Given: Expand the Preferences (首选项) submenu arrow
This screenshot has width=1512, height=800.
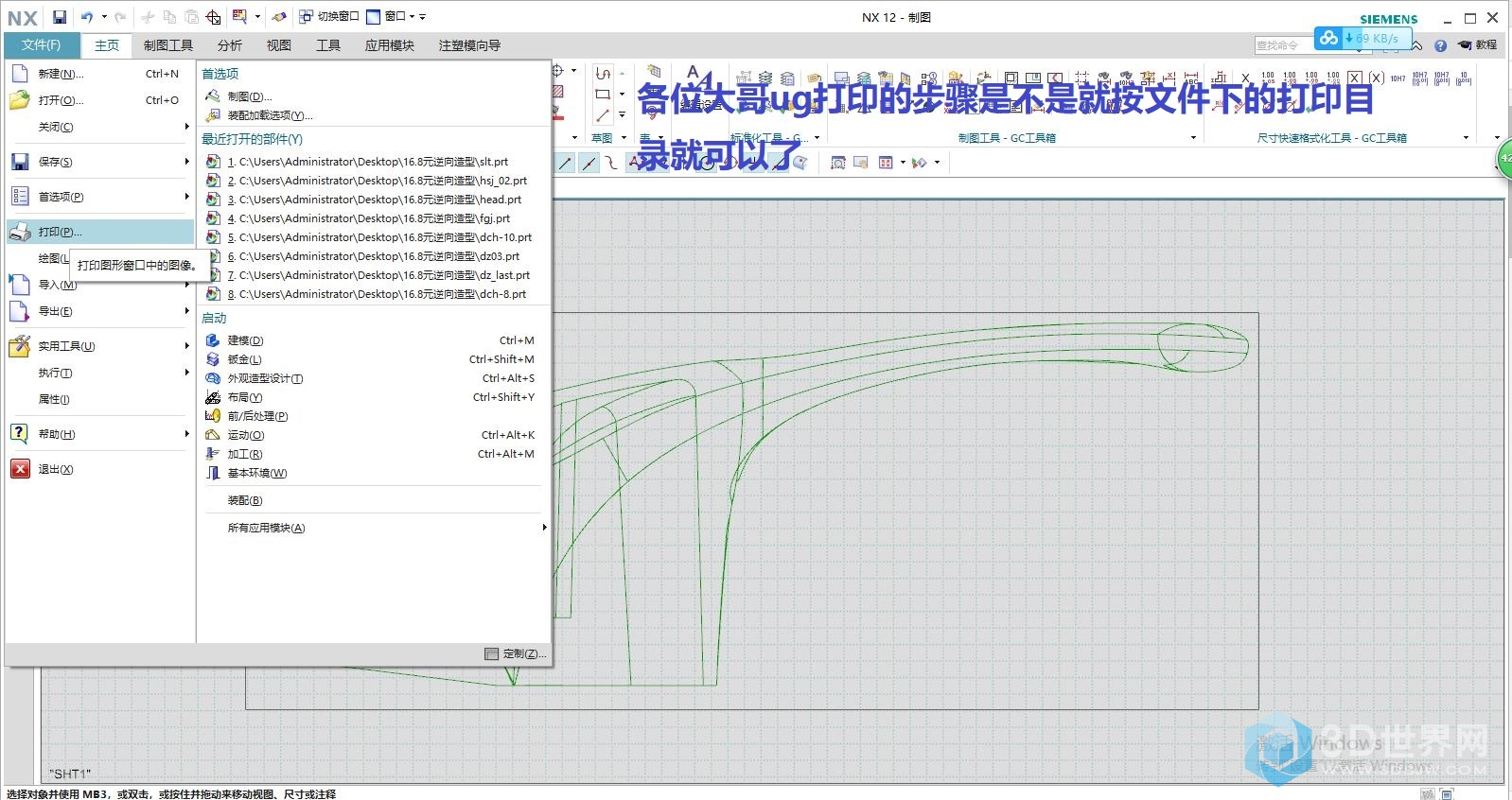Looking at the screenshot, I should tap(186, 197).
